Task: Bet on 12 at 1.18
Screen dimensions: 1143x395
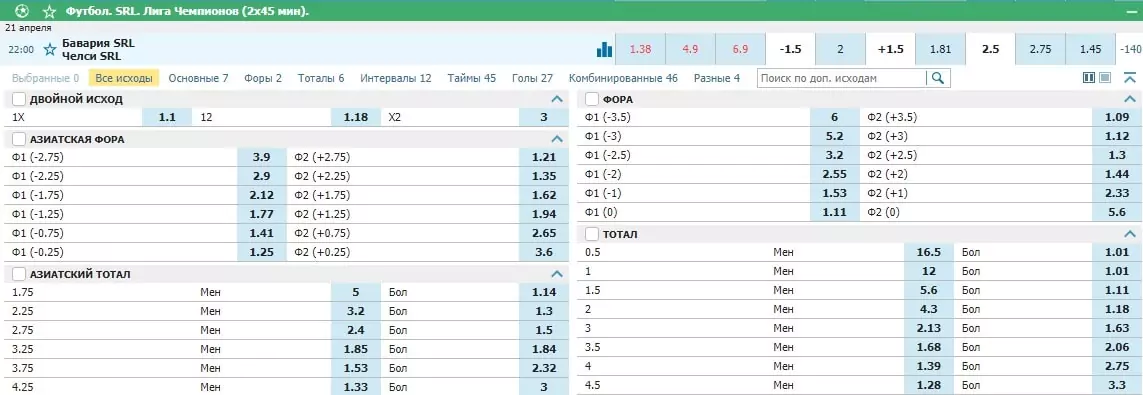Action: pos(356,117)
